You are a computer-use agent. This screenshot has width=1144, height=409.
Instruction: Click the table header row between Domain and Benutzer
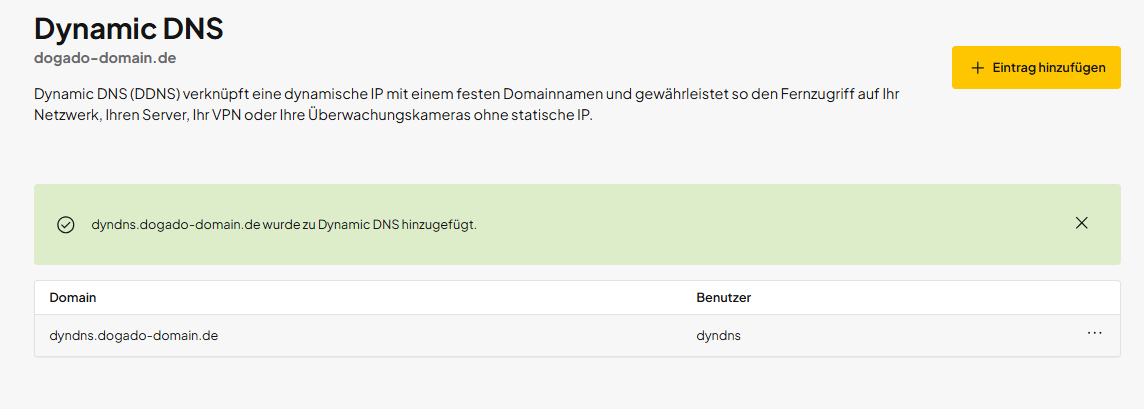(x=400, y=298)
